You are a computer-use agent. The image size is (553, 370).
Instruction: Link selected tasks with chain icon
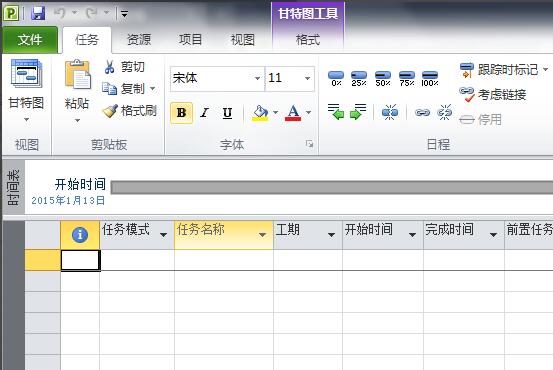click(x=422, y=113)
